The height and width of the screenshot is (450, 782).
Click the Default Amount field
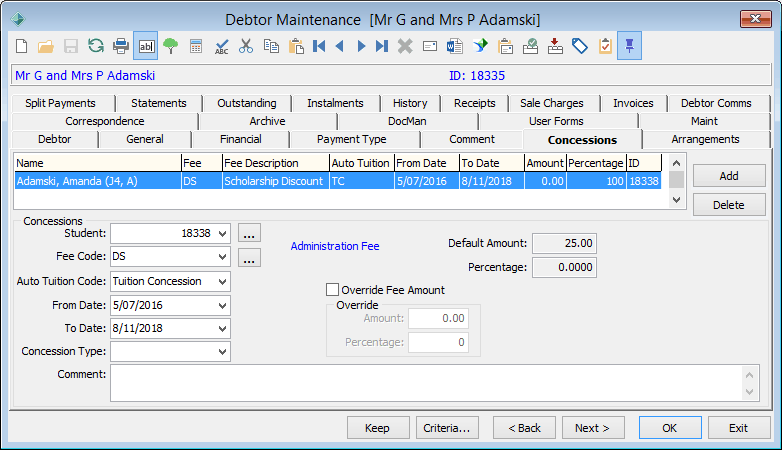pos(564,243)
